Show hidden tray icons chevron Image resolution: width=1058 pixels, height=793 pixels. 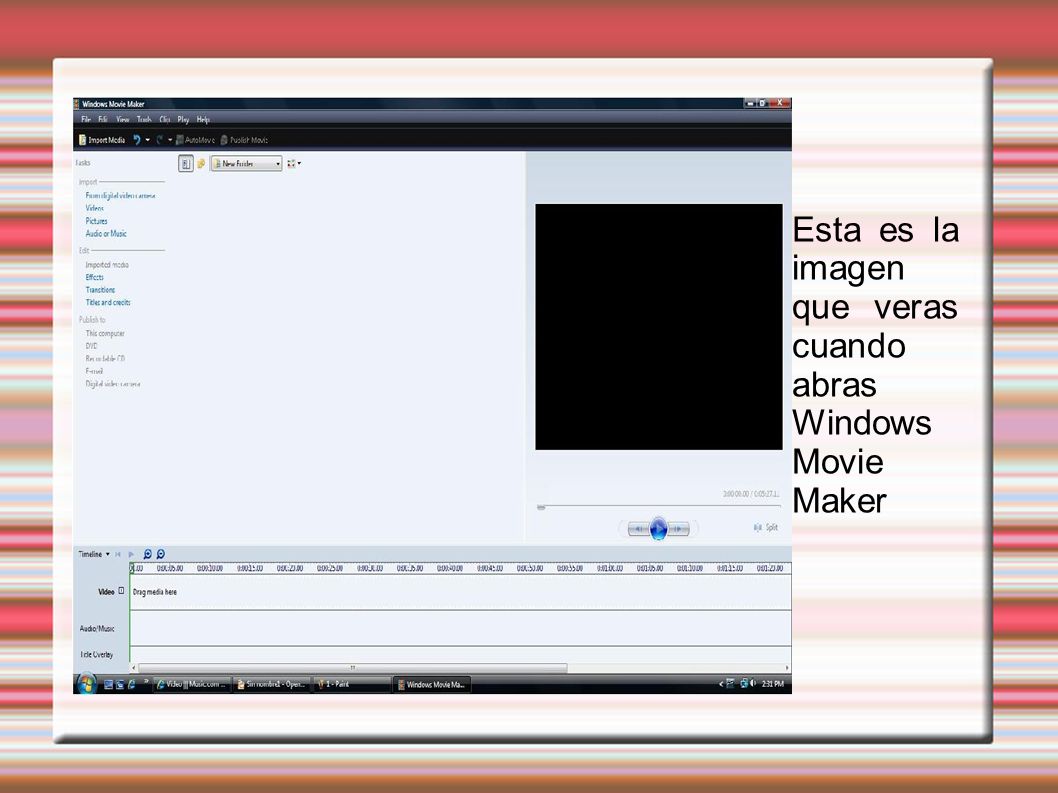click(721, 684)
